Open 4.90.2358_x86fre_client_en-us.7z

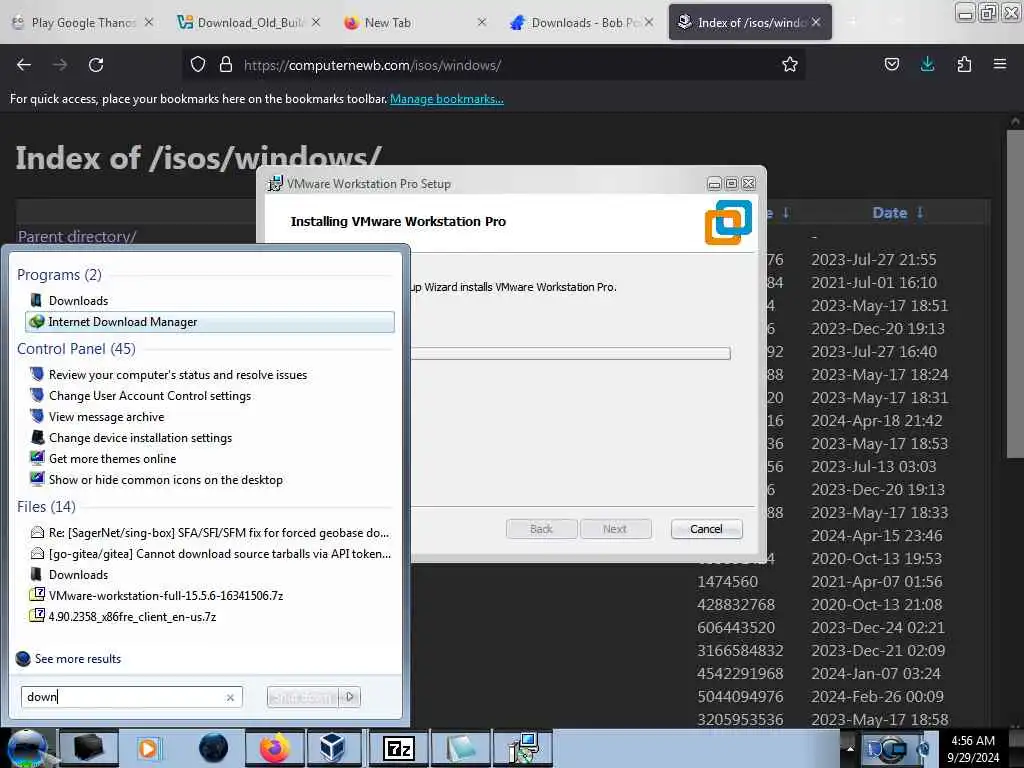pos(132,616)
